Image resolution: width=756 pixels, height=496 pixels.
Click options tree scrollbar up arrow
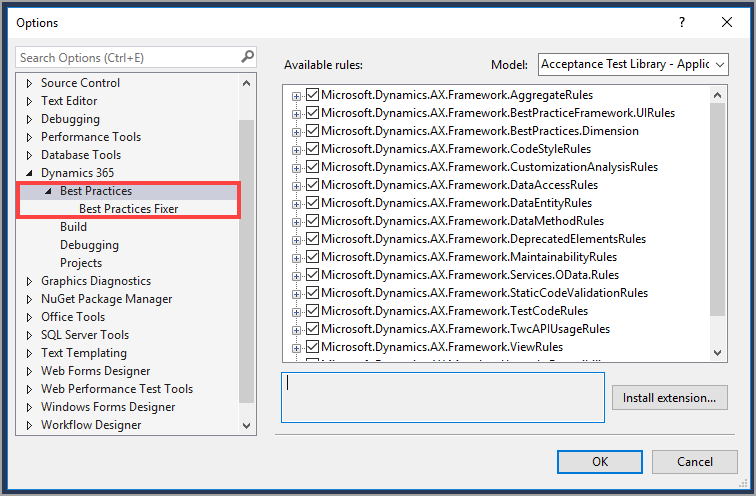(246, 83)
